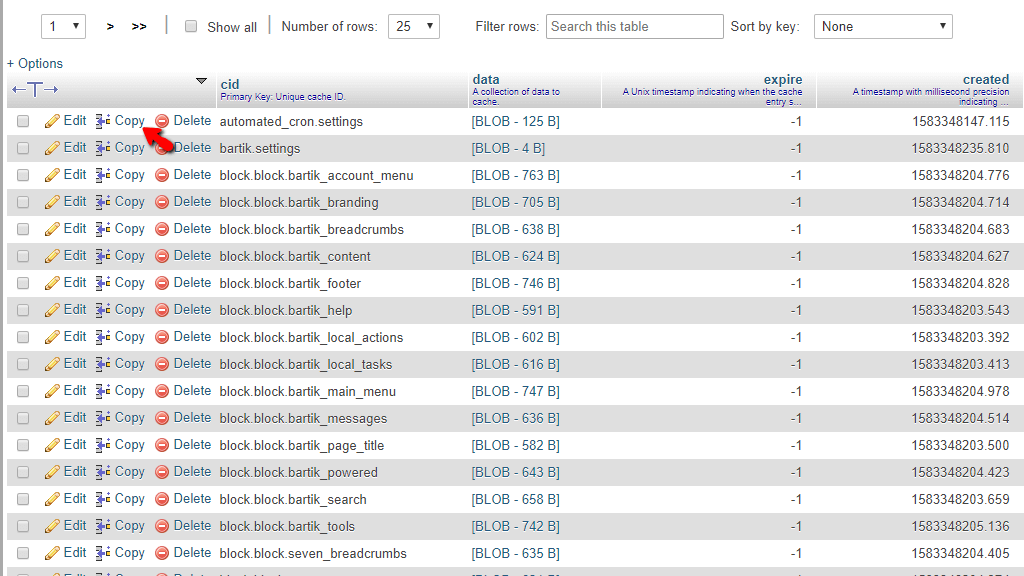1024x576 pixels.
Task: Click the Copy icon for block.block.bartik_content
Action: point(103,256)
